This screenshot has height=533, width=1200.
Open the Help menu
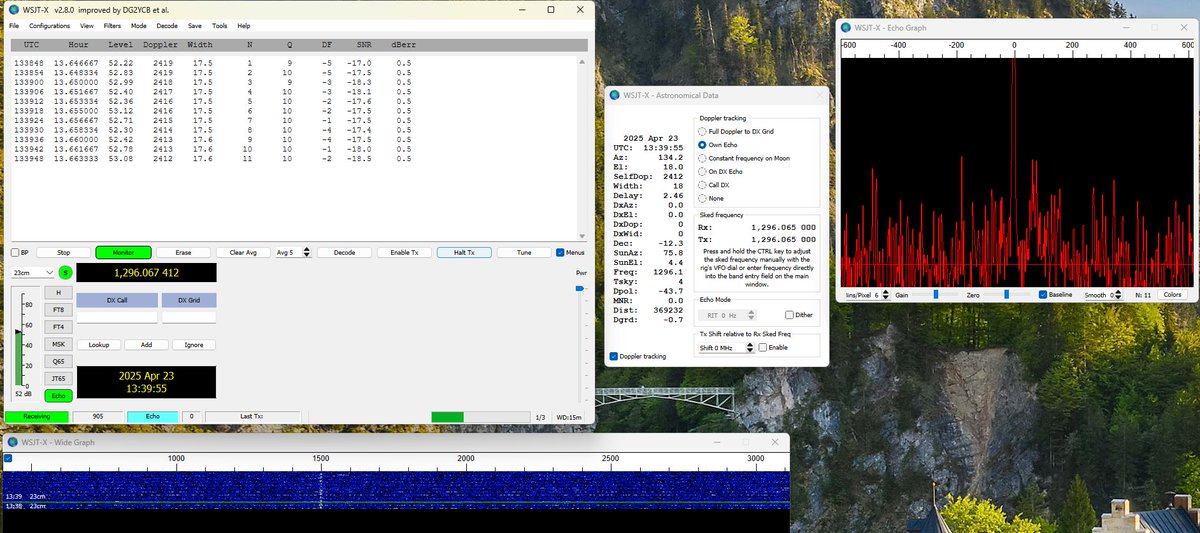point(243,25)
